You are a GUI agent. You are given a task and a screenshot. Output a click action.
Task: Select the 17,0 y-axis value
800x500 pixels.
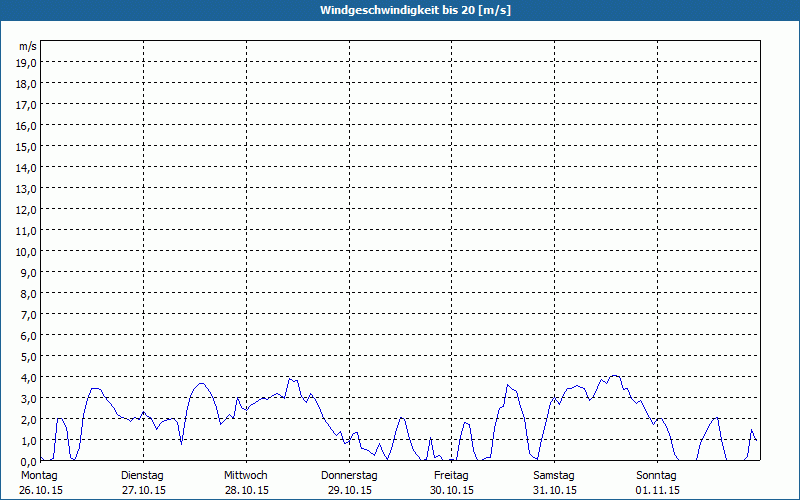click(x=26, y=105)
